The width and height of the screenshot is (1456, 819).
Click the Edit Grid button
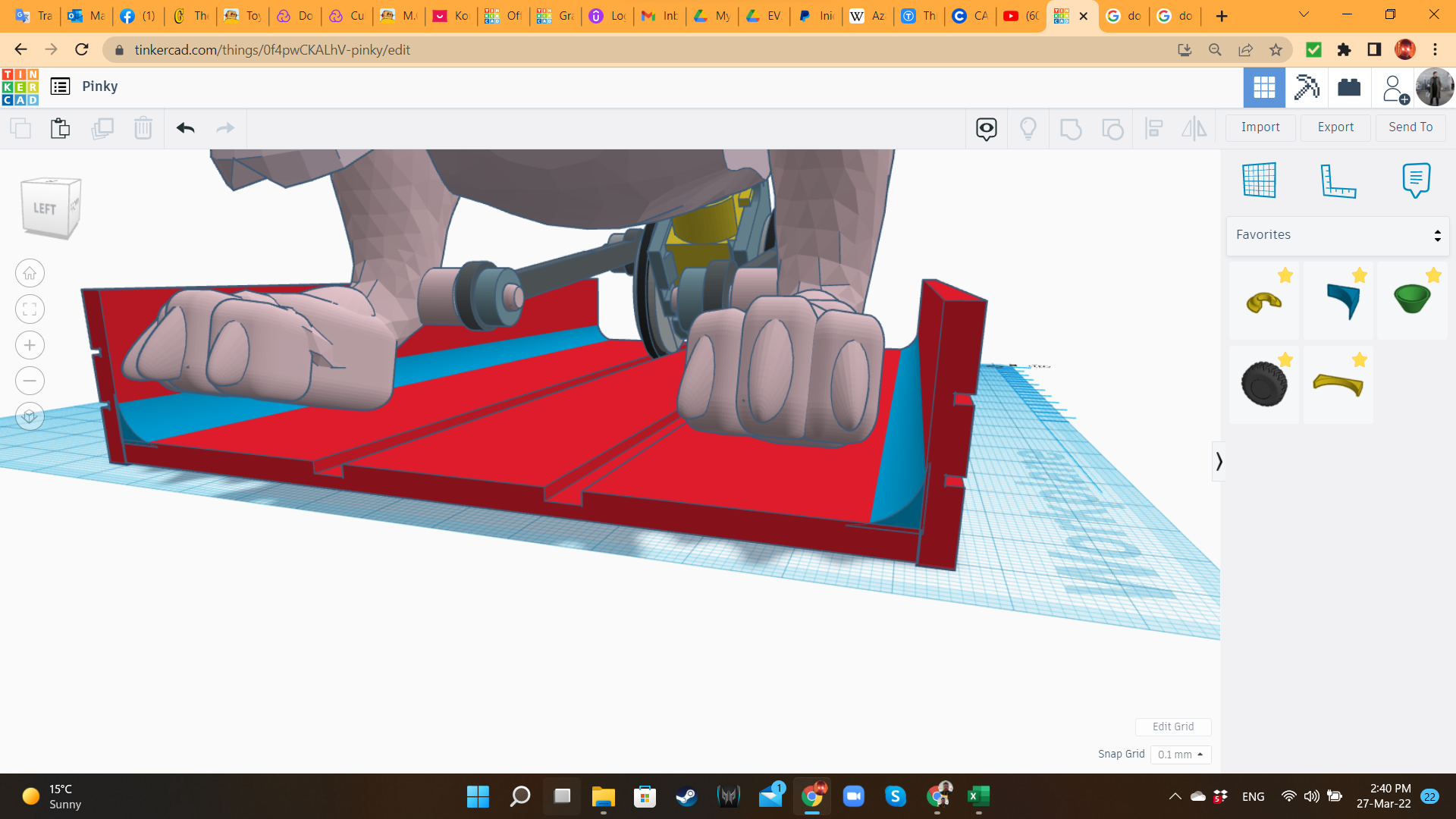[1173, 726]
